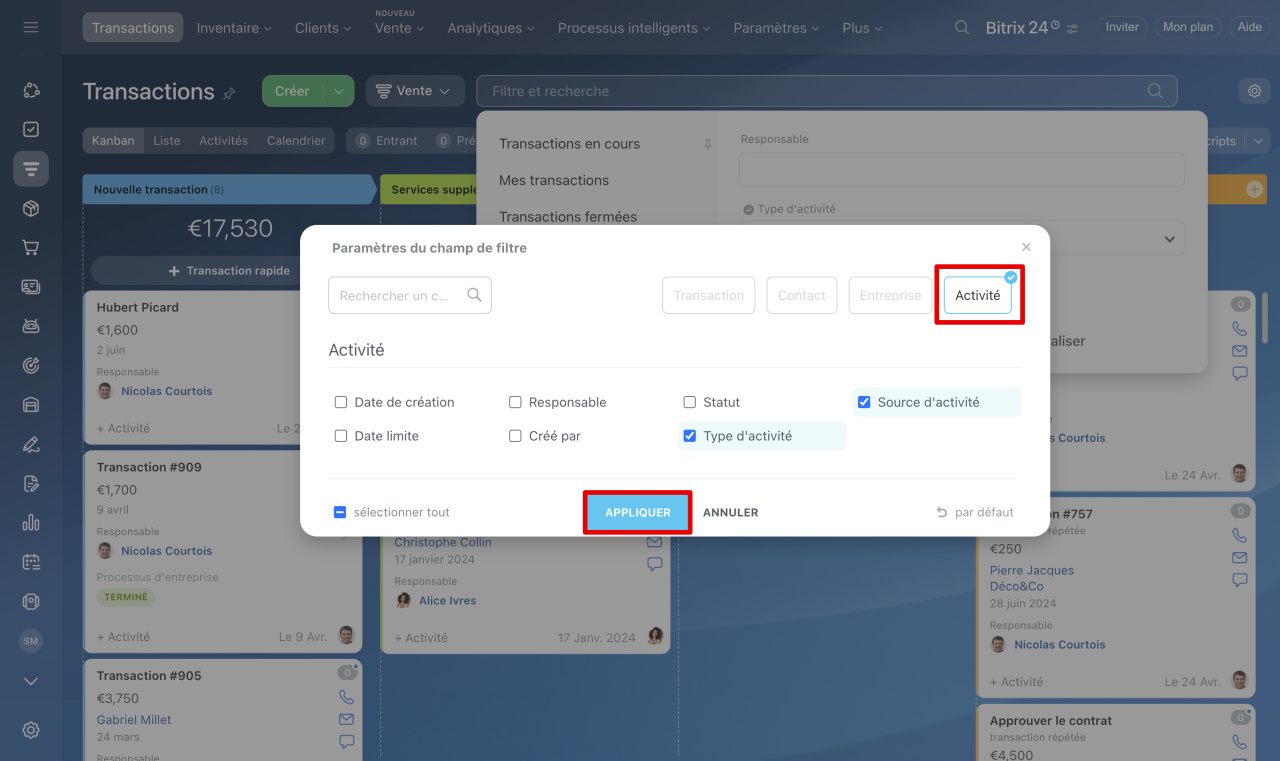Check the Date limite checkbox

(x=341, y=436)
